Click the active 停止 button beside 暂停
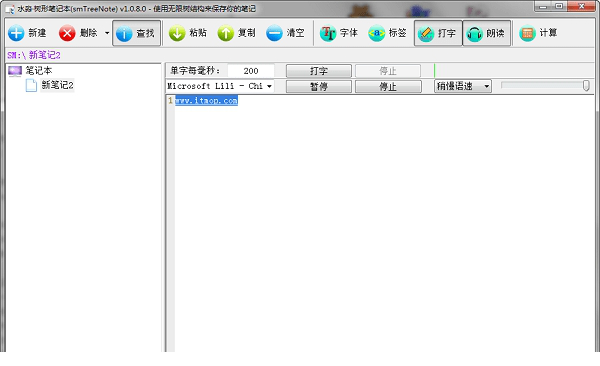The image size is (600, 366). tap(388, 87)
